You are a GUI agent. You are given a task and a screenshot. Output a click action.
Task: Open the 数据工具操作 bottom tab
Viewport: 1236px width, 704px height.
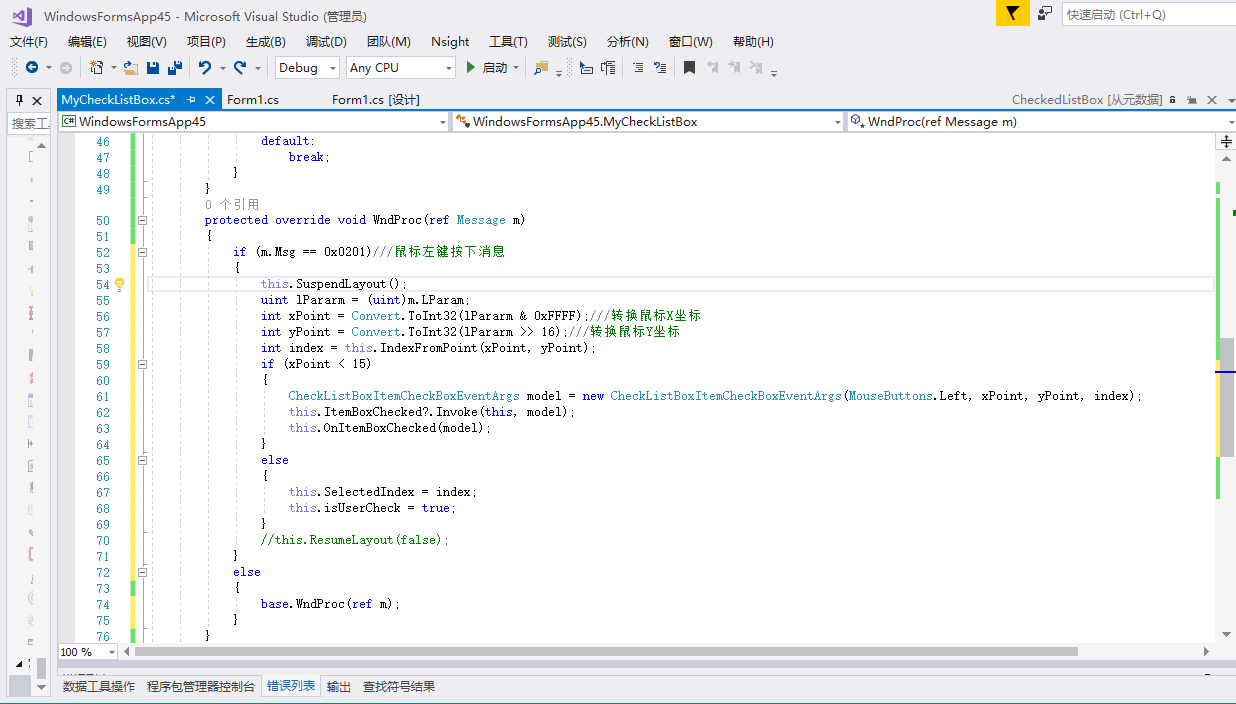(99, 686)
